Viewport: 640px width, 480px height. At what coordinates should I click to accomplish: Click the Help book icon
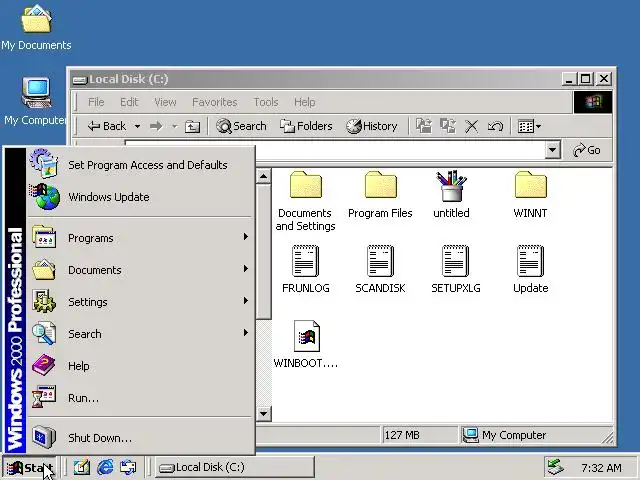tap(44, 366)
